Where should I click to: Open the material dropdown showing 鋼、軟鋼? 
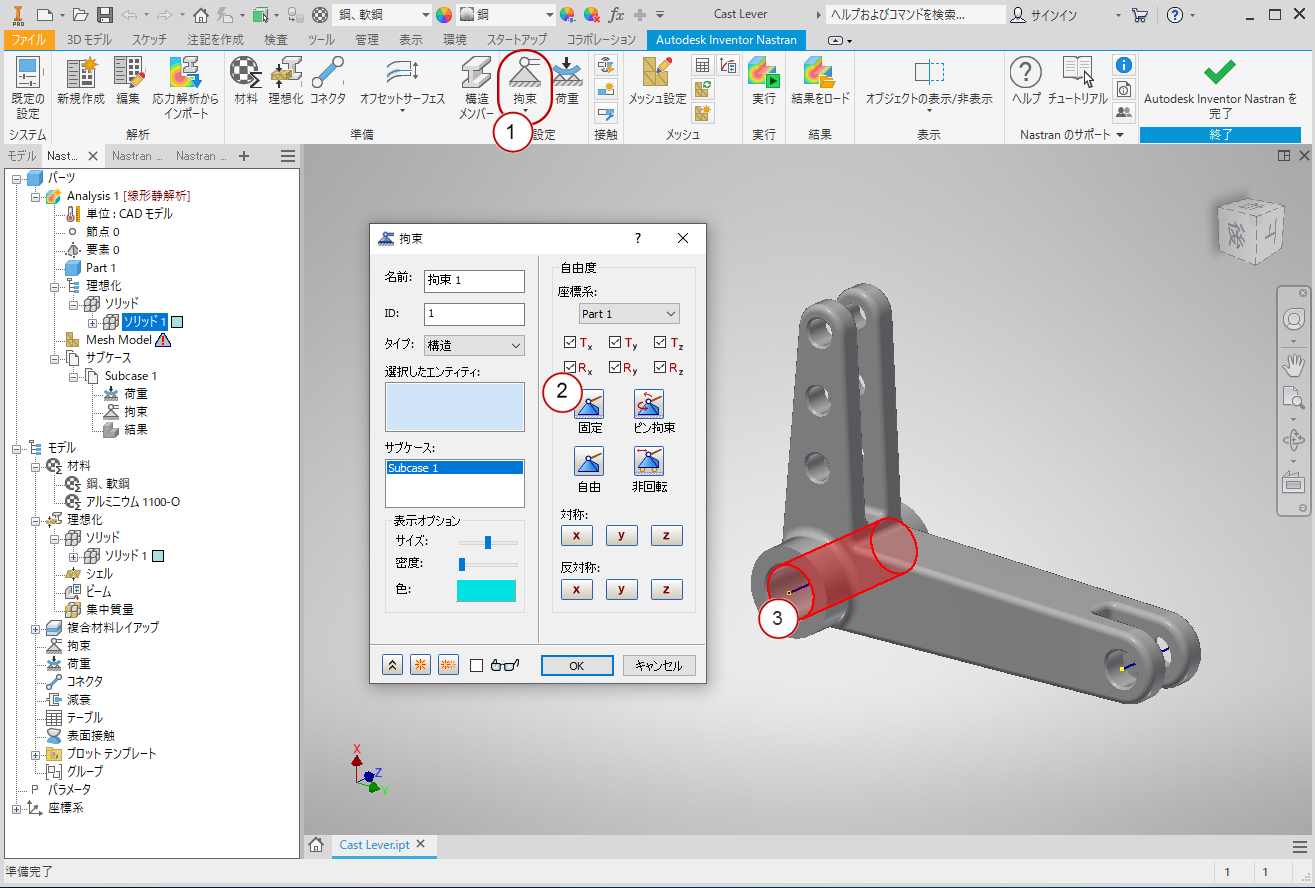click(382, 15)
